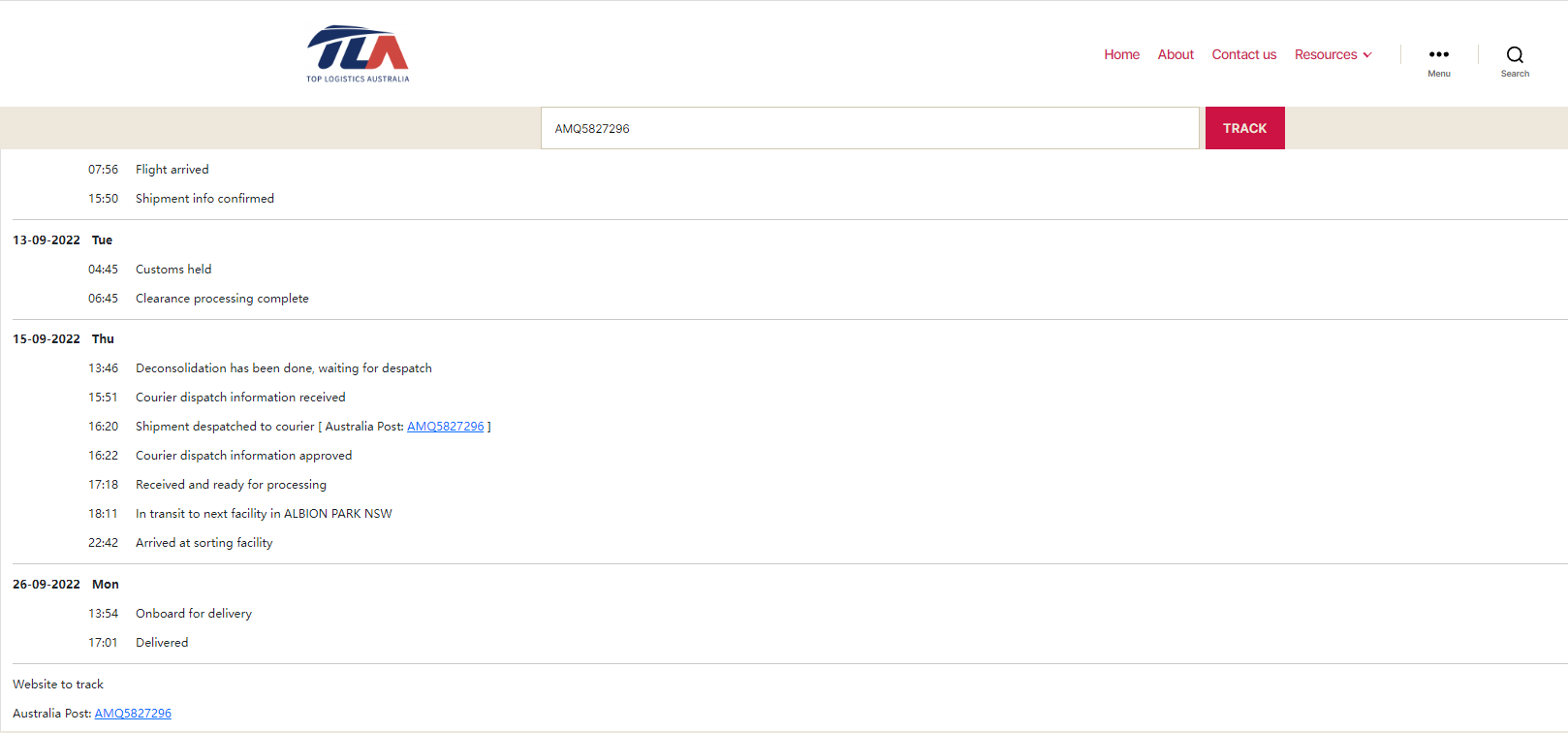Click the Delivered status entry
This screenshot has height=733, width=1568.
(162, 643)
